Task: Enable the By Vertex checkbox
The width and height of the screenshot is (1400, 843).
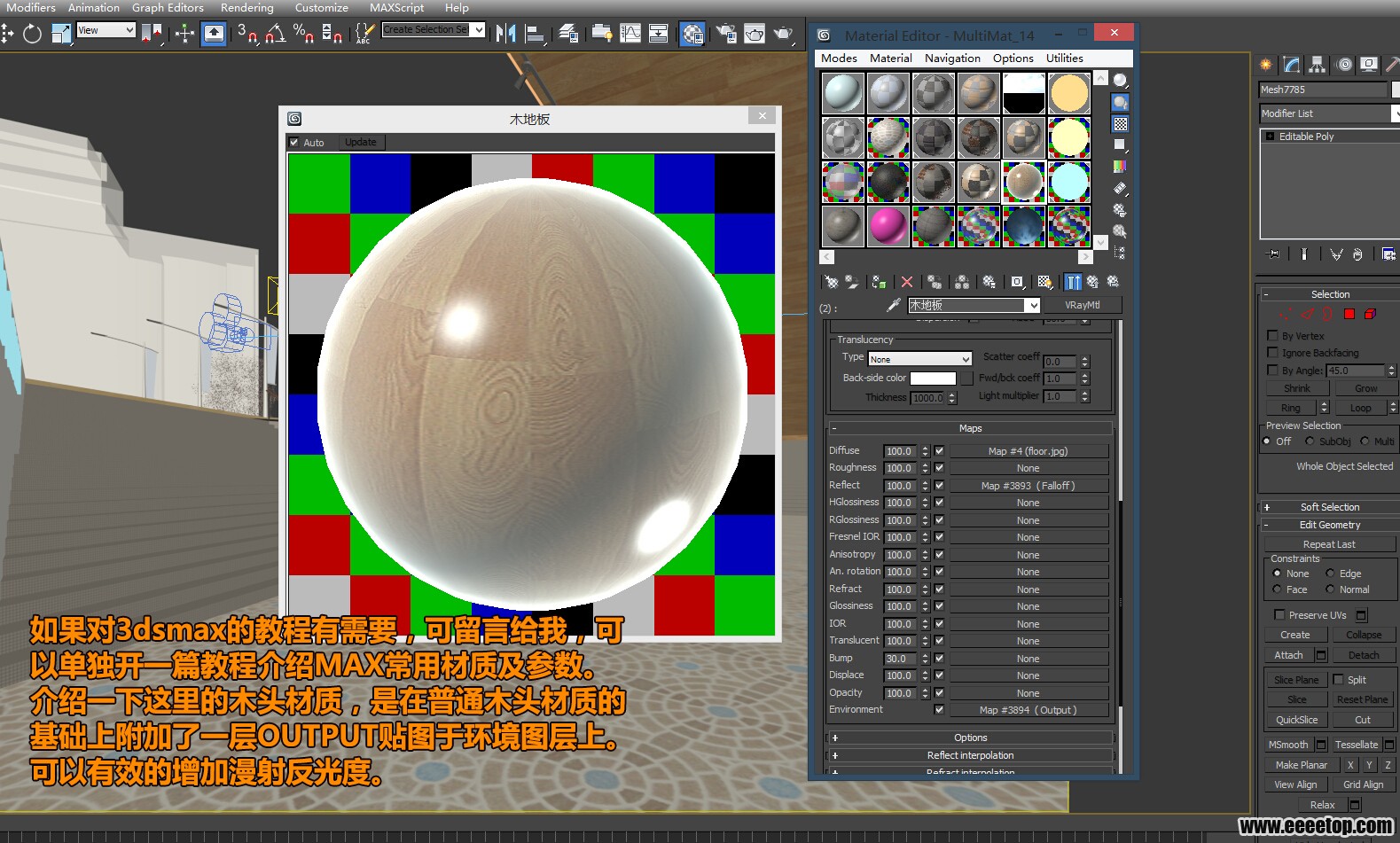Action: click(x=1273, y=336)
